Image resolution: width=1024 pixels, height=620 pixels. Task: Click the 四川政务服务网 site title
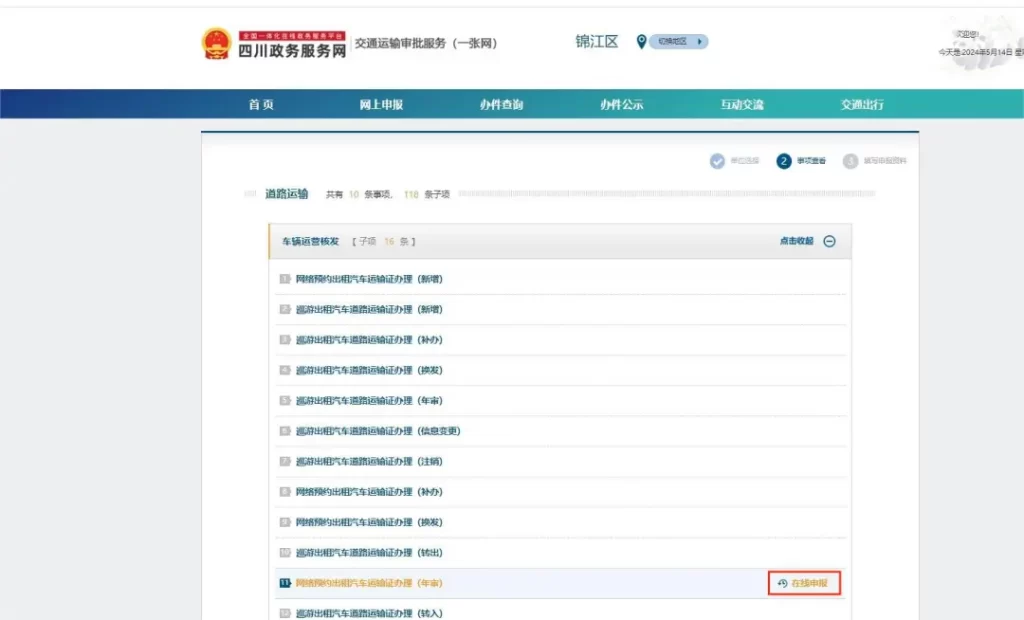(292, 51)
